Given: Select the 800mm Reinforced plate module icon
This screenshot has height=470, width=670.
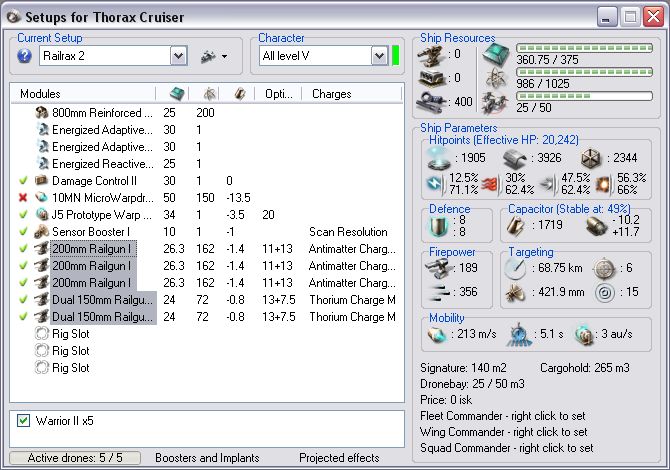Looking at the screenshot, I should (x=41, y=113).
